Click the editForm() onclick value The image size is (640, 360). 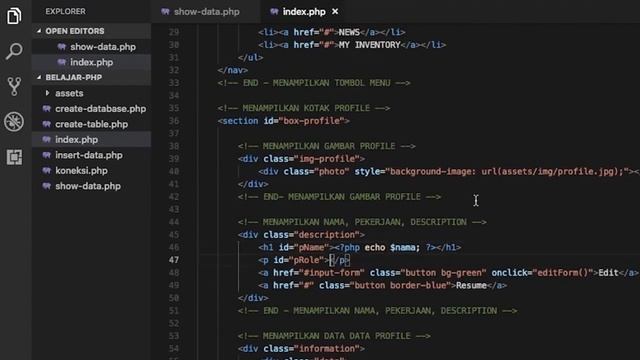coord(562,273)
